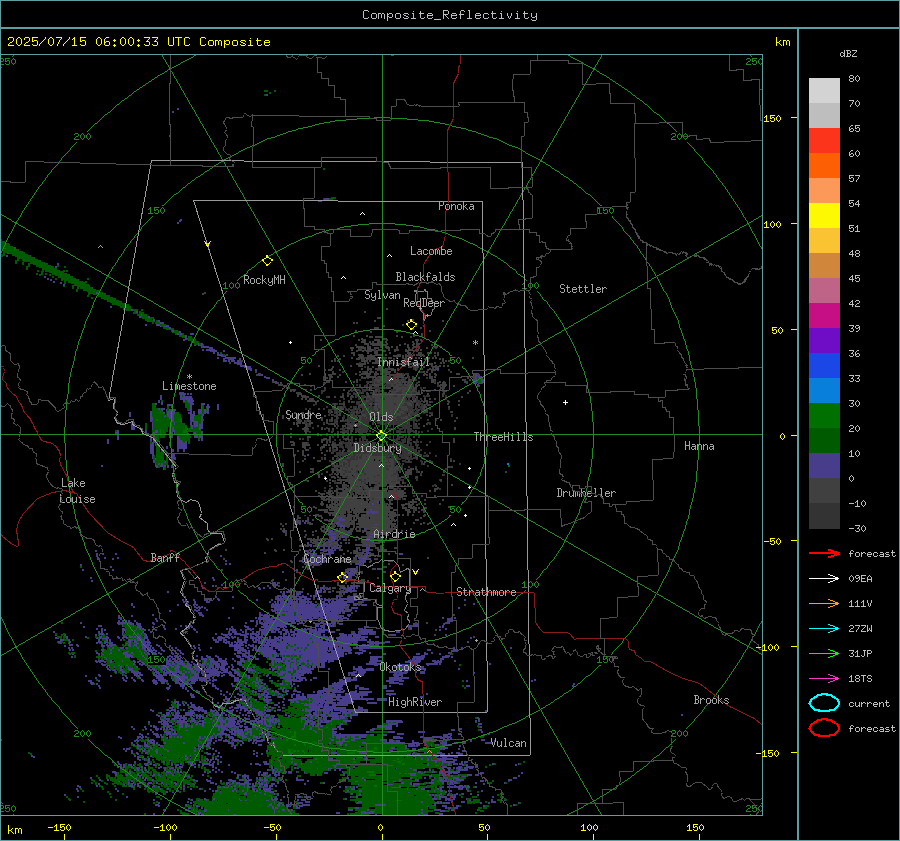Select the red 60 dBZ color swatch
Viewport: 900px width, 841px height.
point(824,141)
